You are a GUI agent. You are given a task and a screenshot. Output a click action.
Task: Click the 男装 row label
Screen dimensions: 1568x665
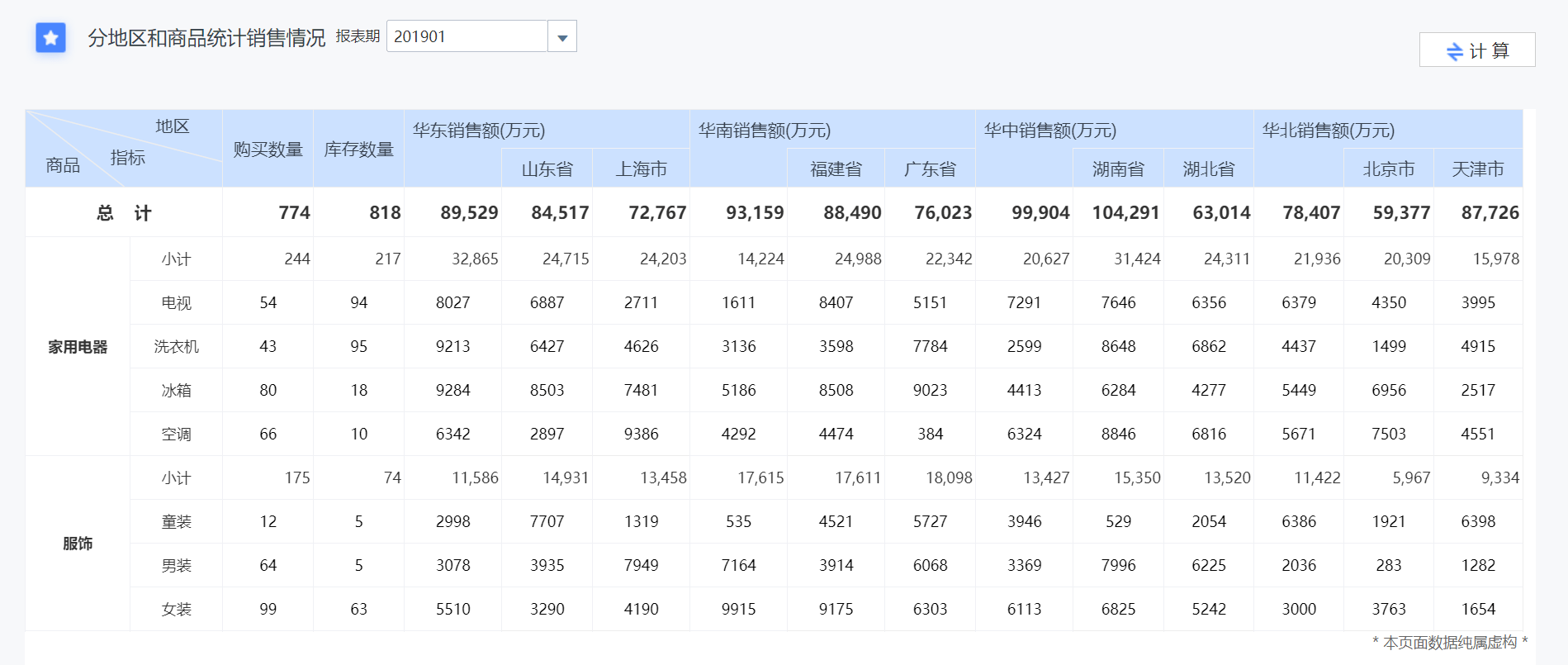click(177, 566)
